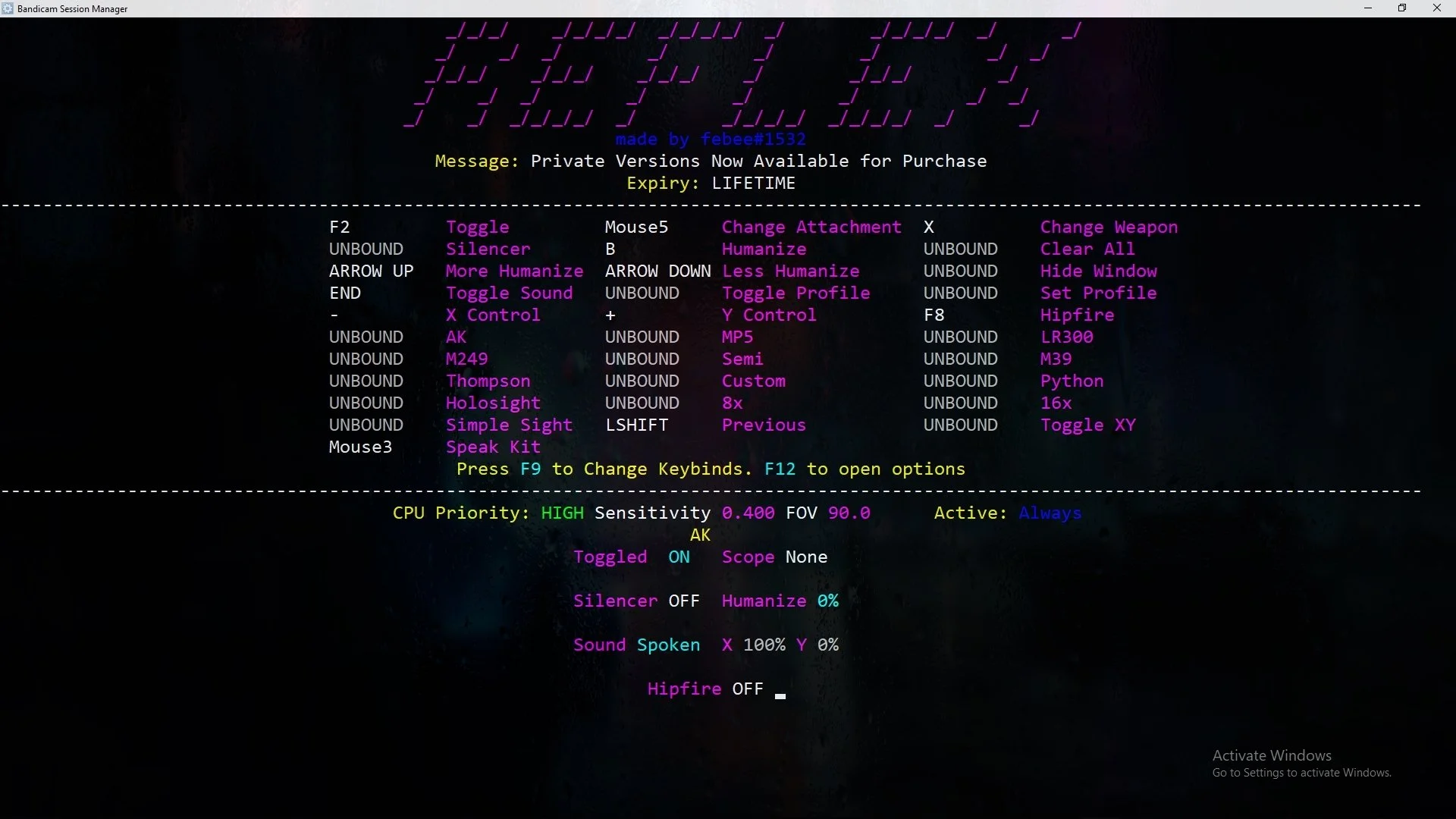Select the AK weapon entry

coord(457,337)
